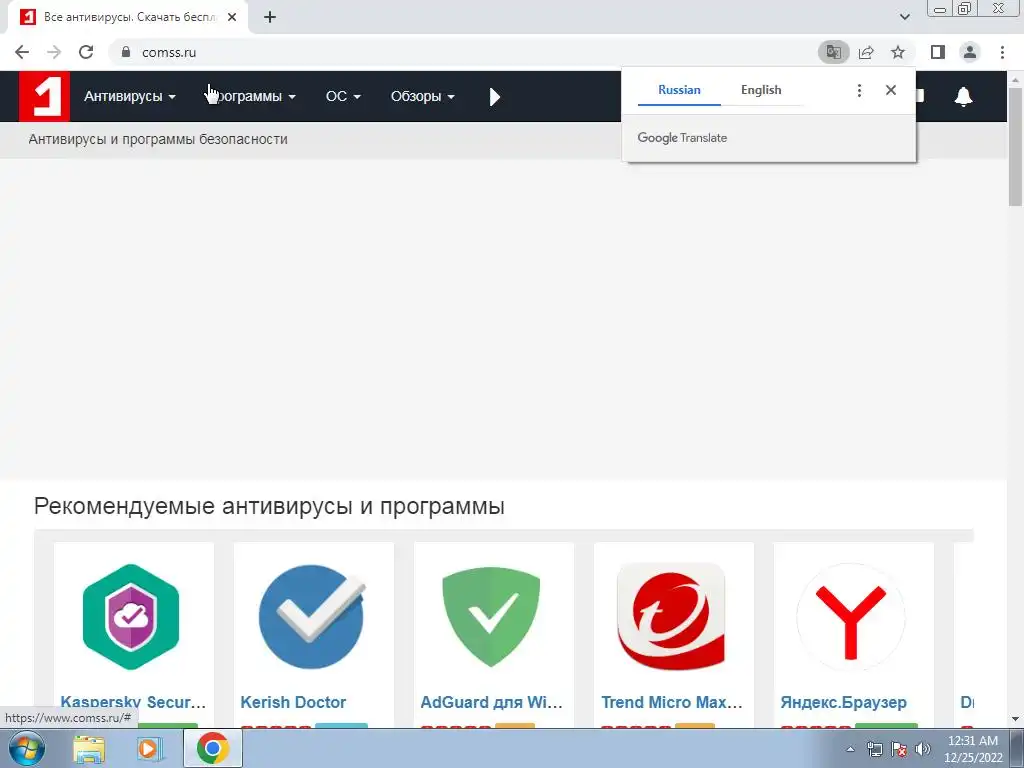The height and width of the screenshot is (768, 1024).
Task: Click the page vertical scrollbar thumb
Action: coord(1016,147)
